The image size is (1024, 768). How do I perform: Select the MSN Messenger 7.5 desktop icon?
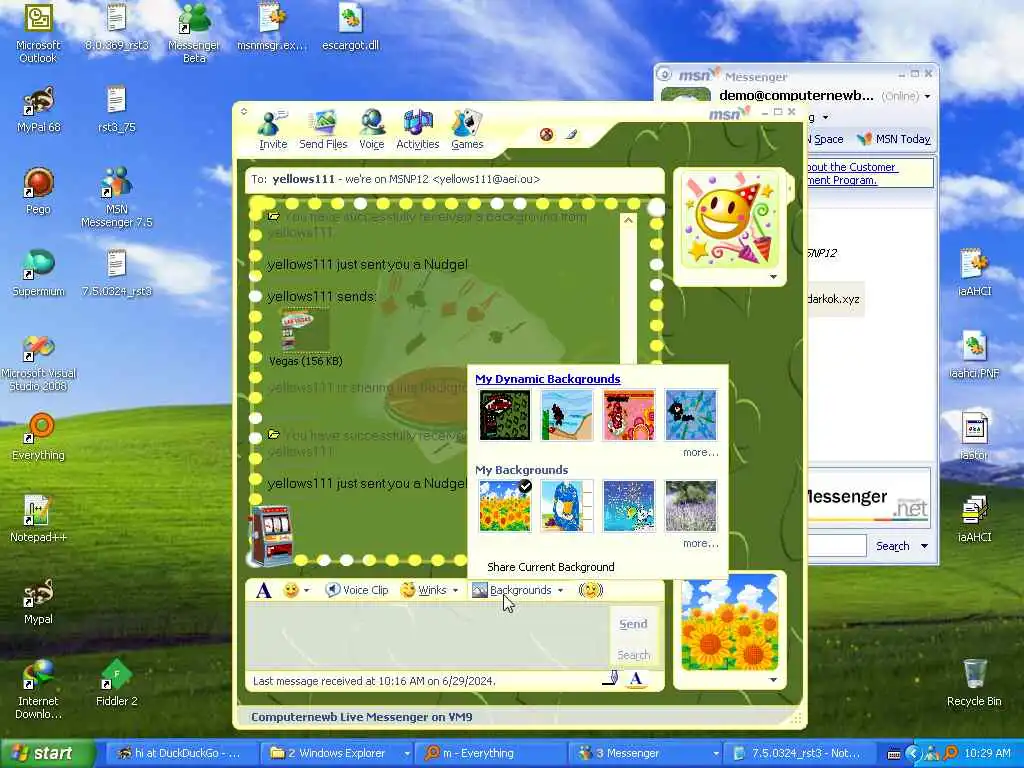116,197
